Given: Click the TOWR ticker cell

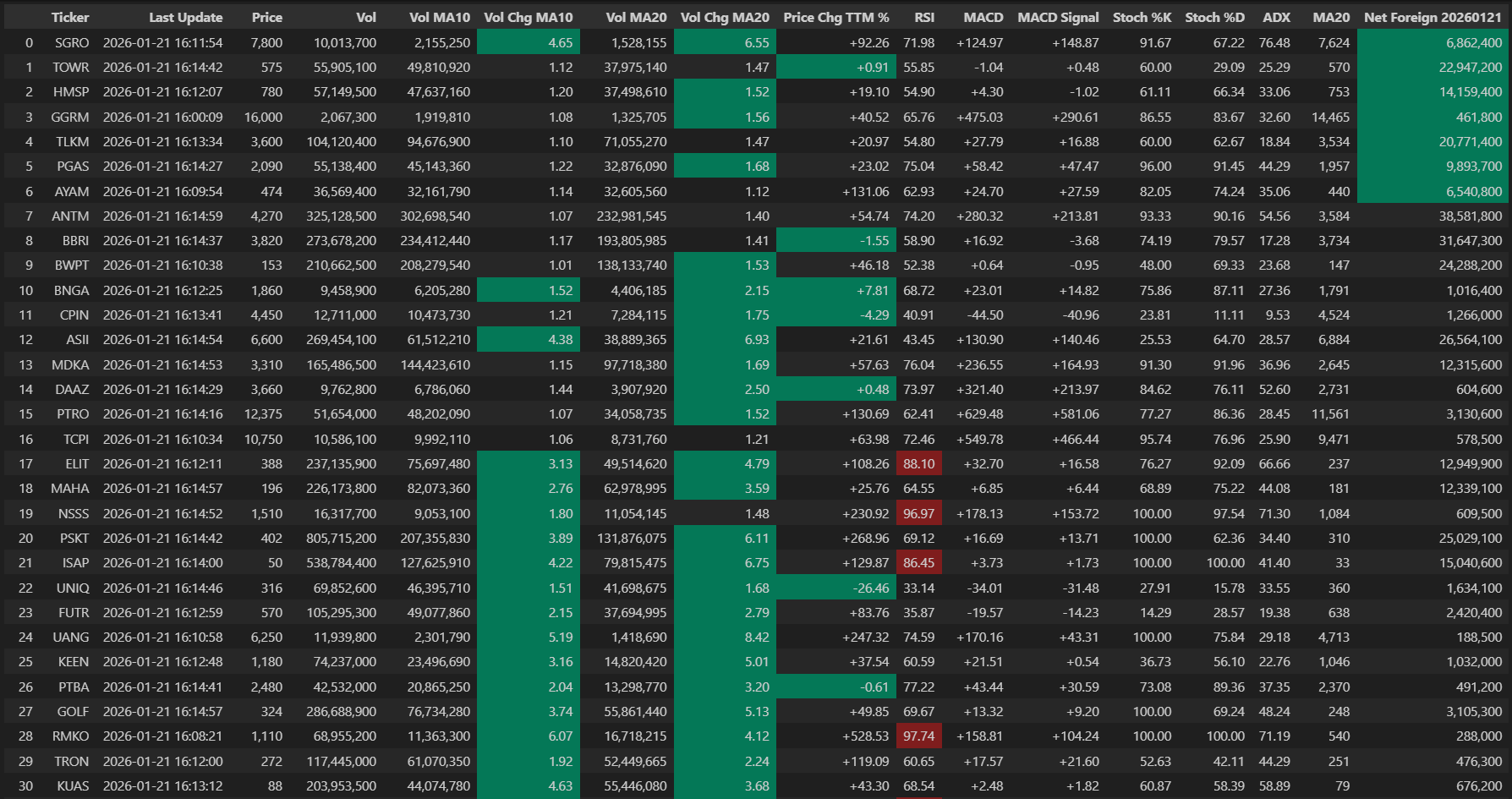Looking at the screenshot, I should [70, 67].
